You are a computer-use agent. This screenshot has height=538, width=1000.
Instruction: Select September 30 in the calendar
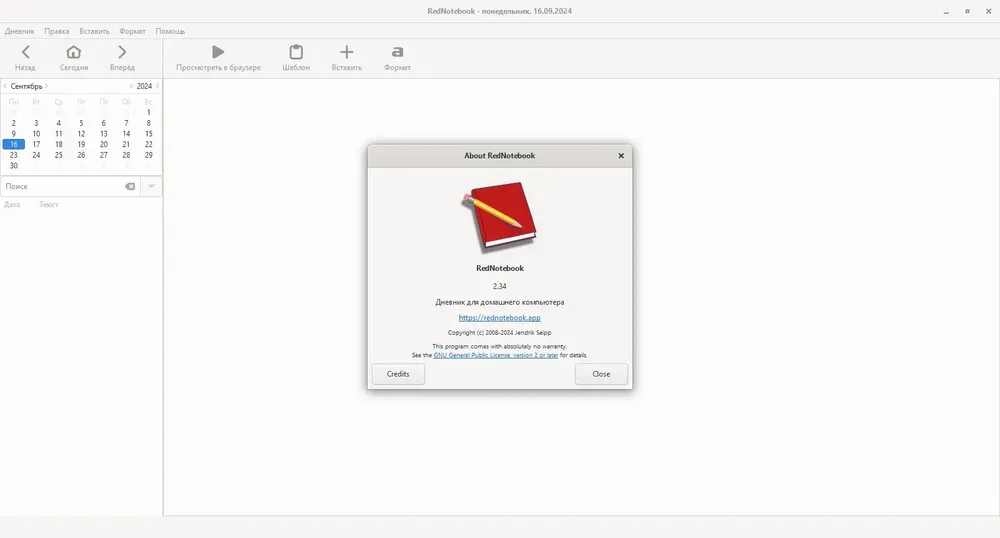(x=13, y=166)
